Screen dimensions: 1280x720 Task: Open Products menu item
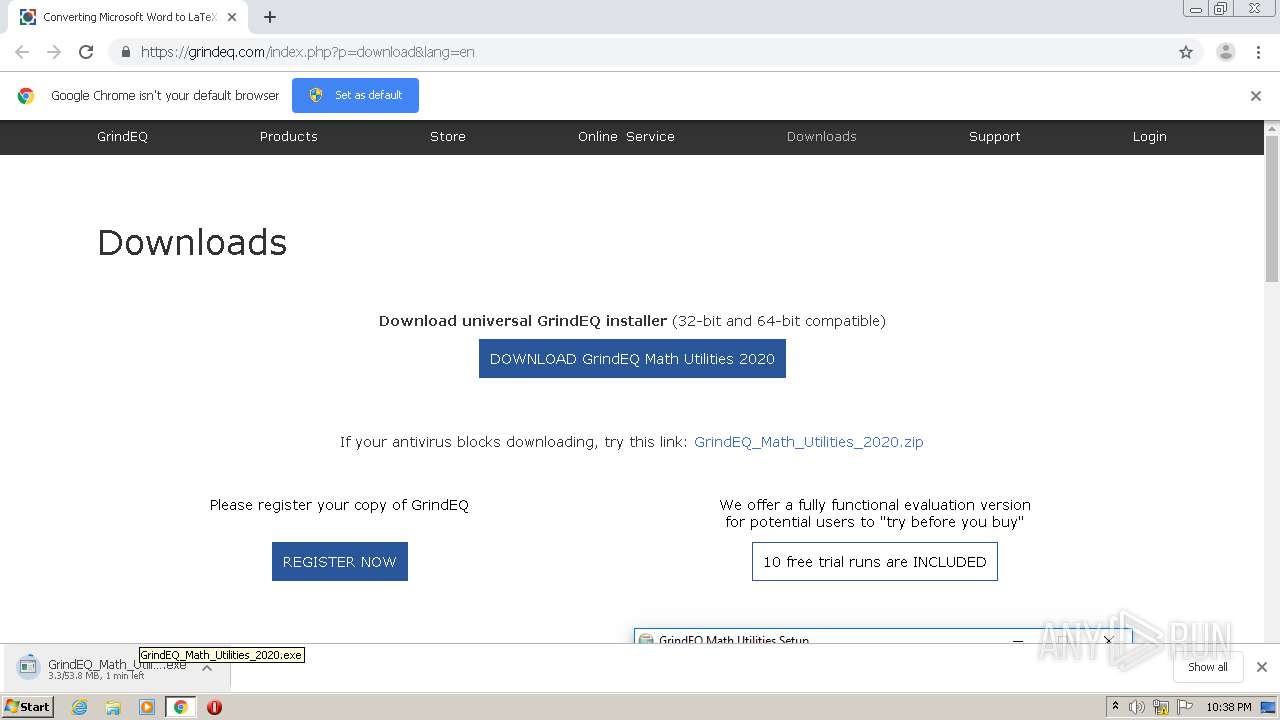[289, 137]
